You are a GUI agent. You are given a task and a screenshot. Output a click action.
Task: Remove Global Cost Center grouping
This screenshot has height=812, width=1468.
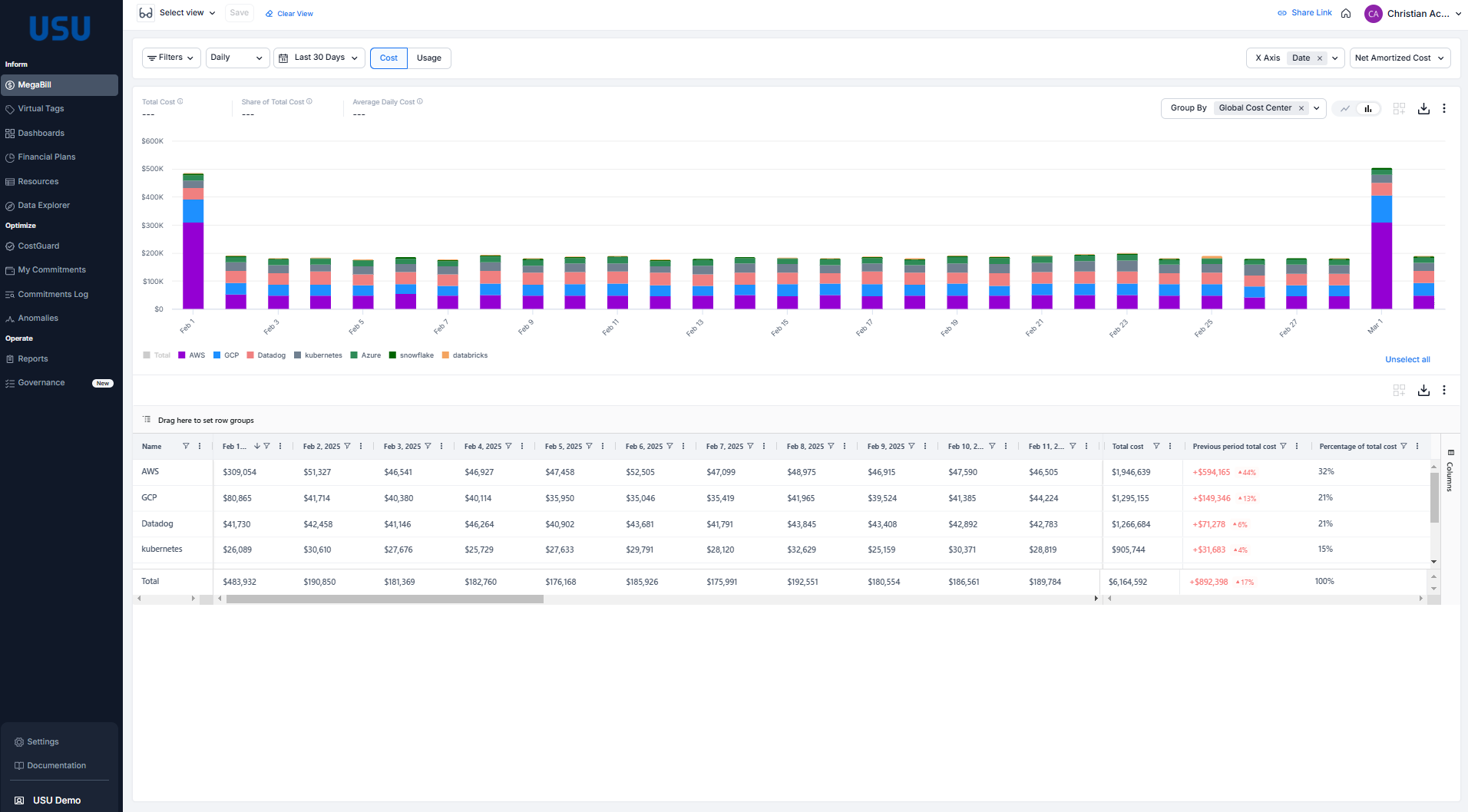pos(1301,108)
